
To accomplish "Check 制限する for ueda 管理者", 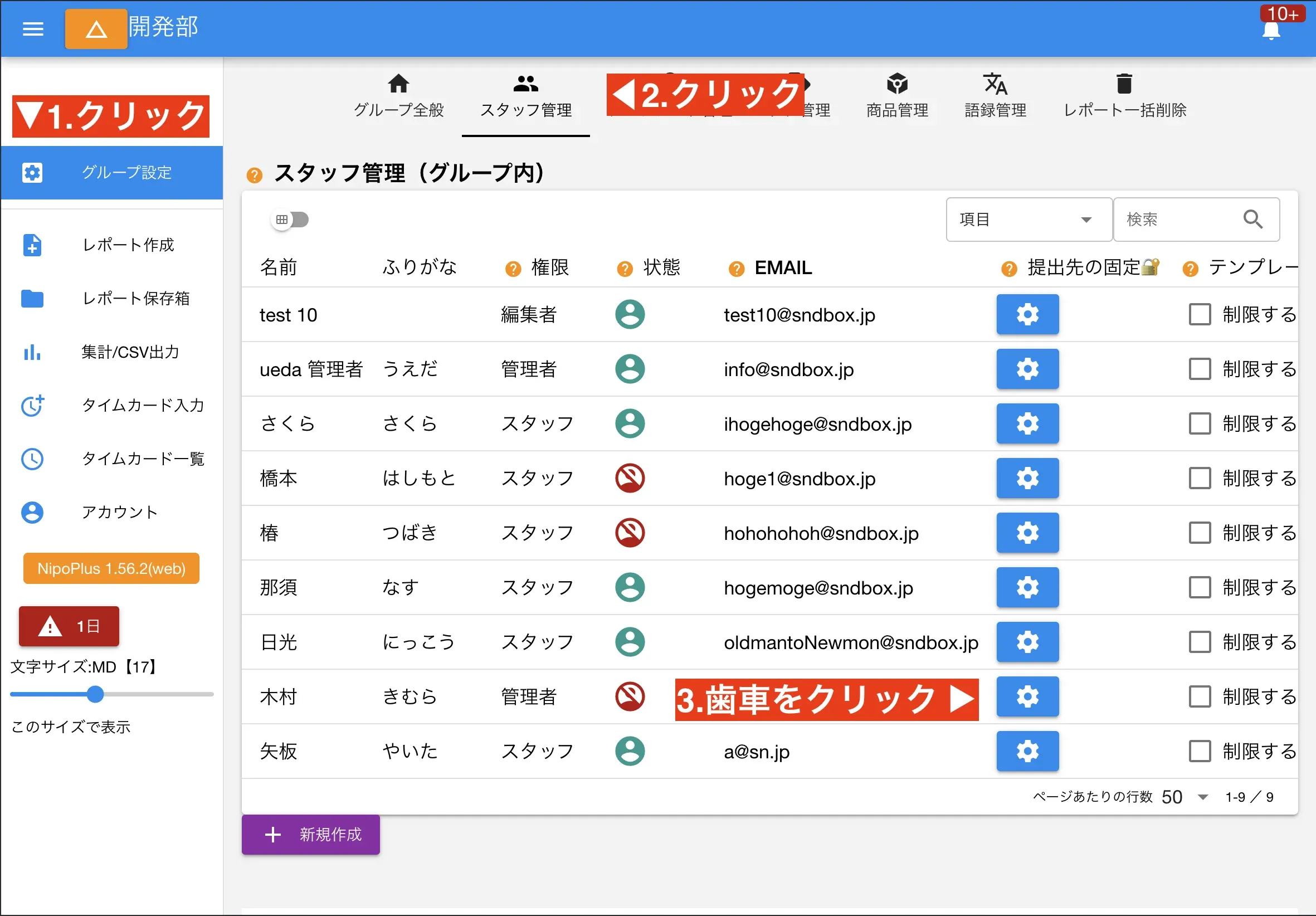I will click(x=1200, y=369).
